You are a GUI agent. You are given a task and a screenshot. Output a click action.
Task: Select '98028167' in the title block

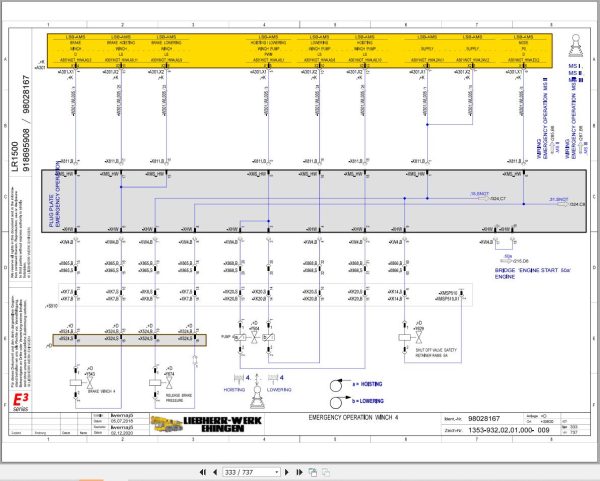coord(484,419)
